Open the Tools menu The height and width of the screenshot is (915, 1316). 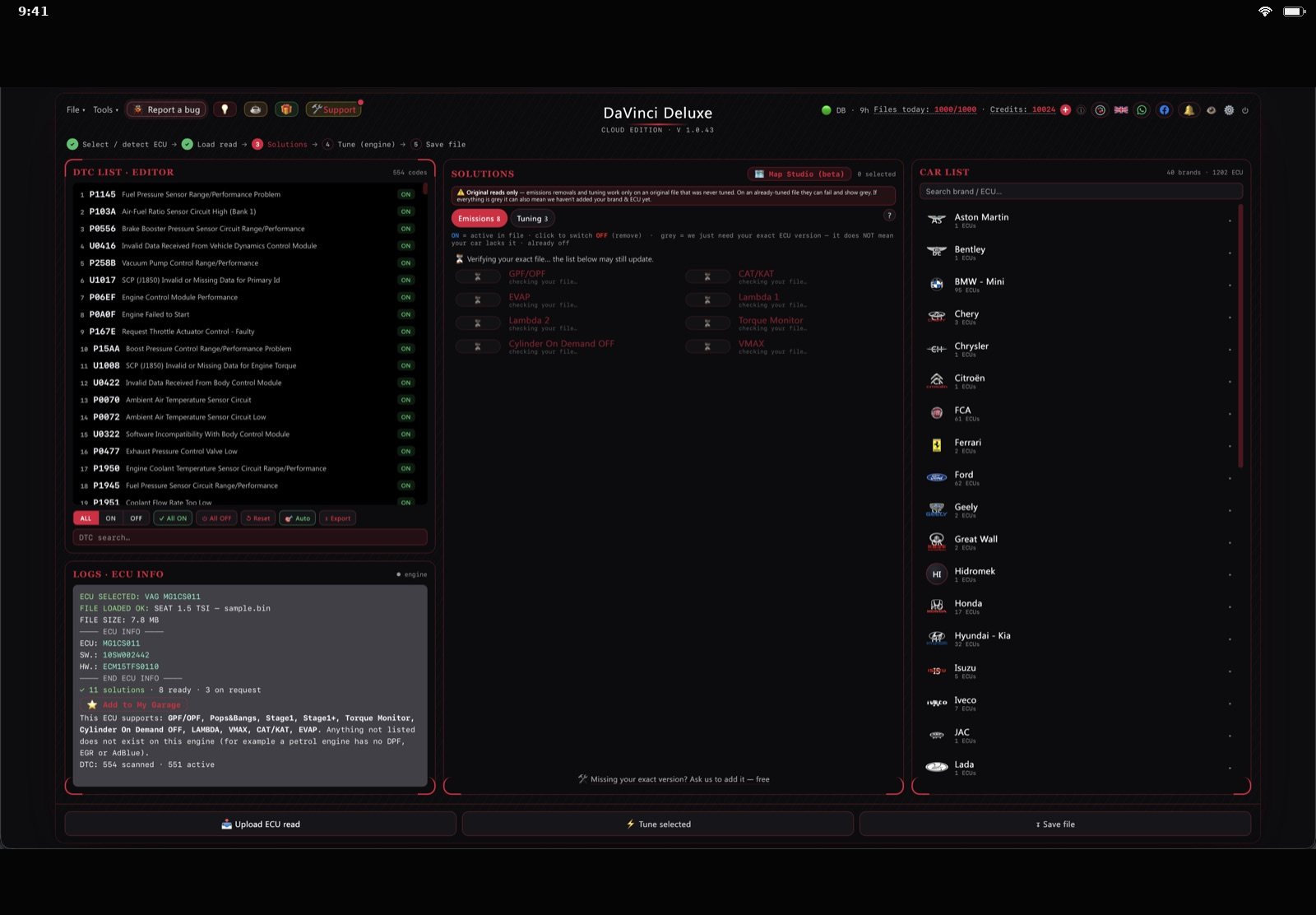click(x=105, y=109)
